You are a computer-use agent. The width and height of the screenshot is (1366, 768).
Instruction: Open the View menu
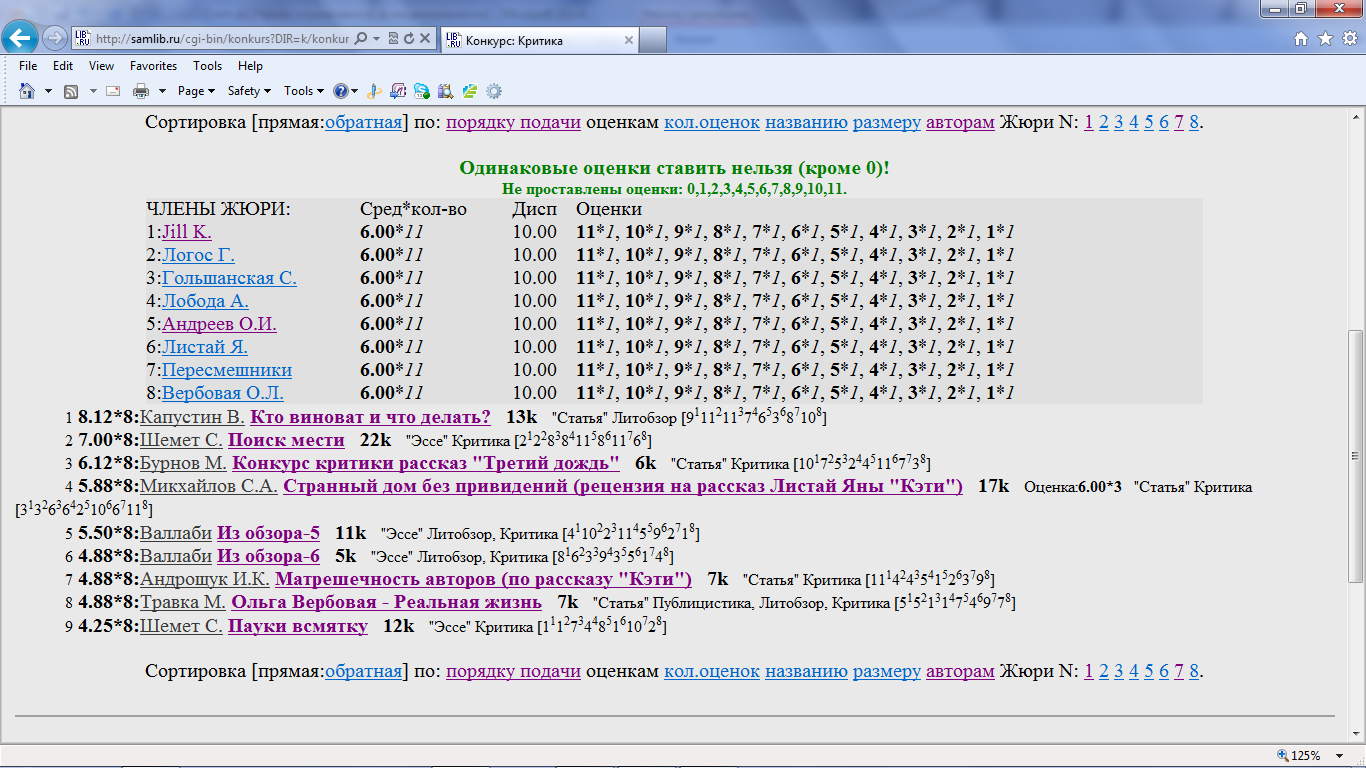[101, 66]
